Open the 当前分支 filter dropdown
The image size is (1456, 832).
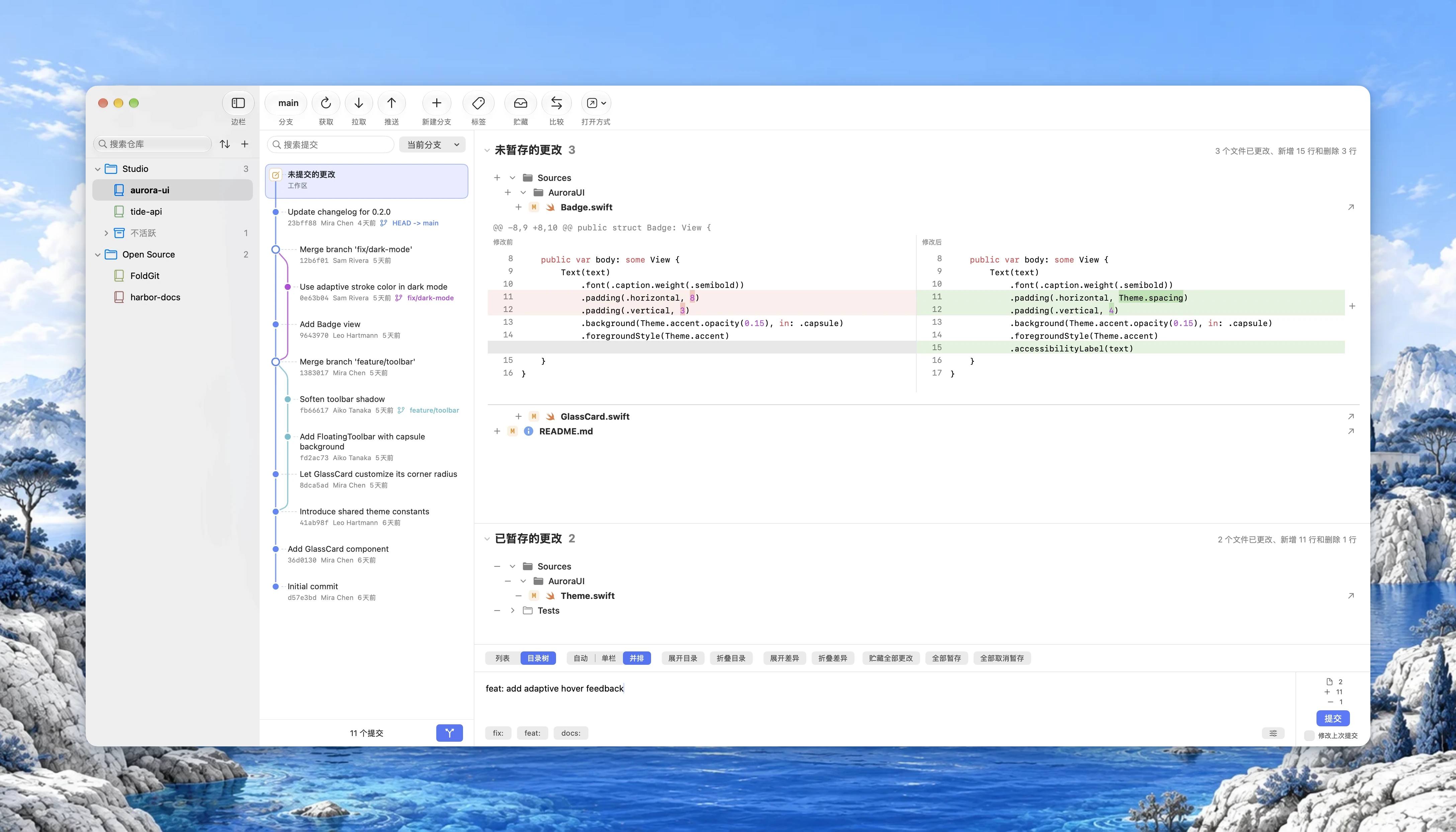(x=433, y=144)
